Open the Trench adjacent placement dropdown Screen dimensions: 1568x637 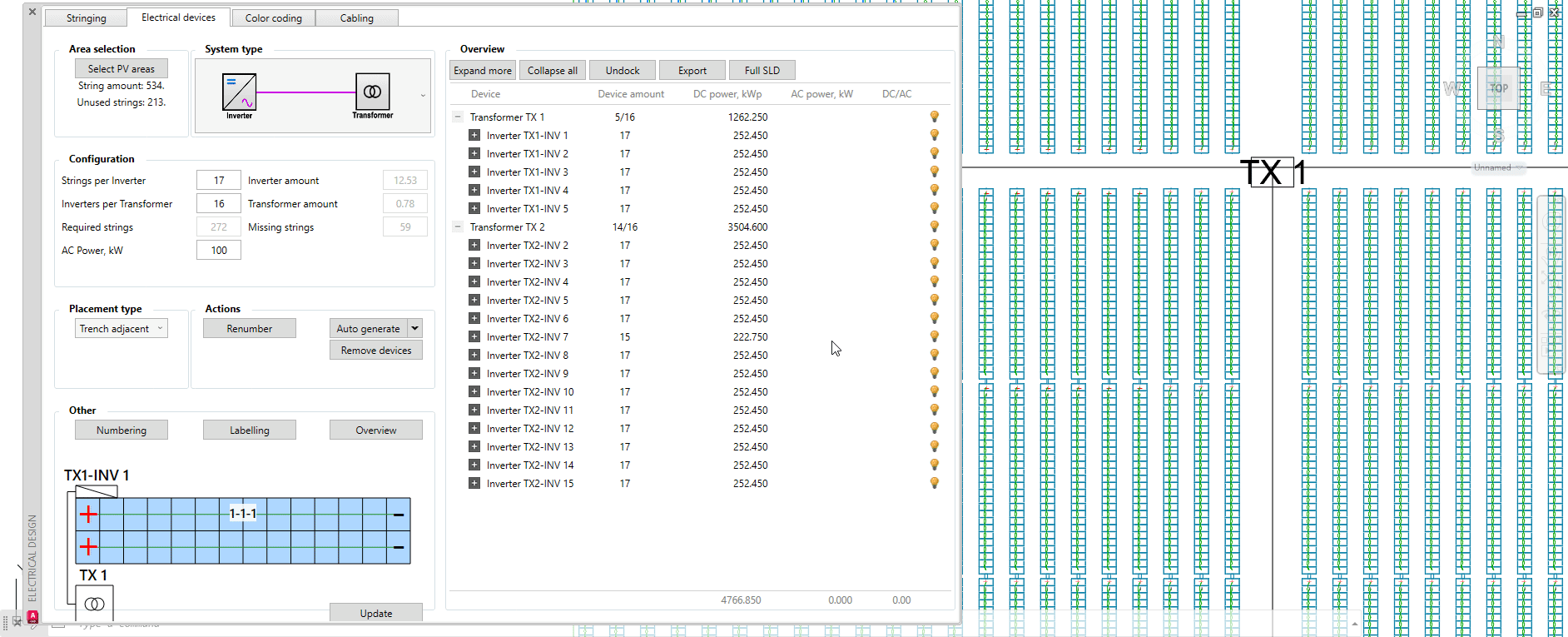point(122,329)
